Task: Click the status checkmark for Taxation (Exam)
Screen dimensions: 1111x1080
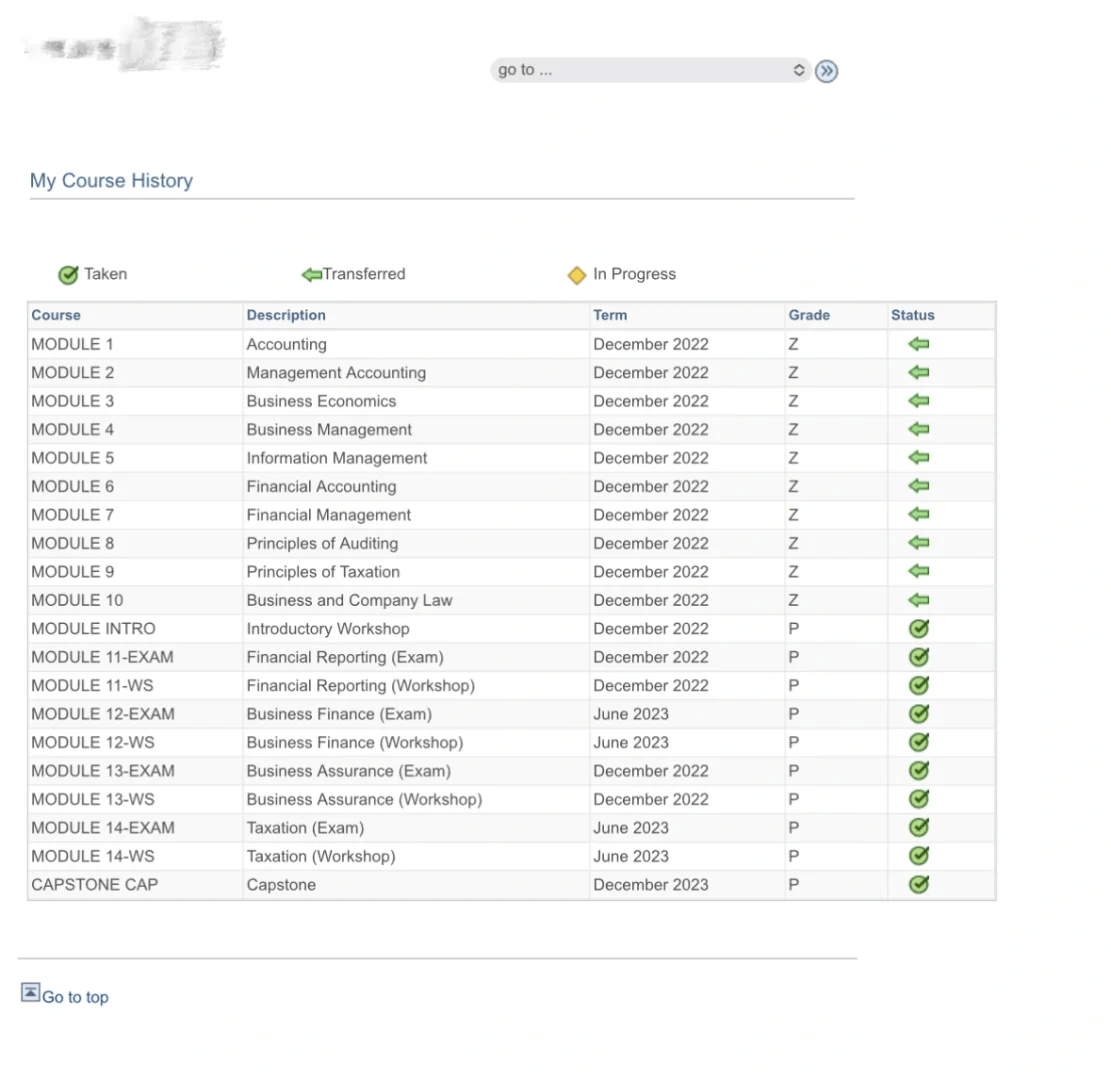Action: click(x=919, y=827)
